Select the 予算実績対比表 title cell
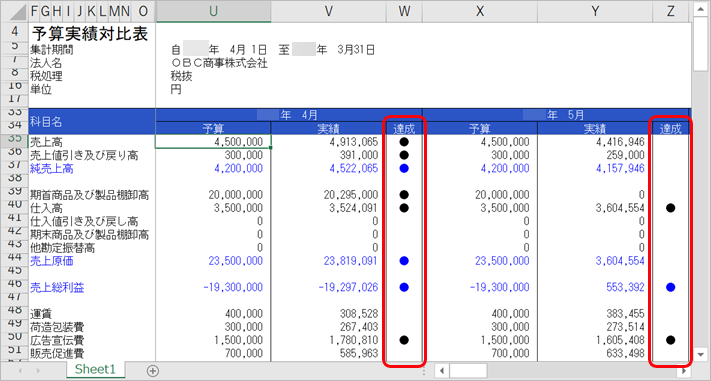 (x=90, y=34)
